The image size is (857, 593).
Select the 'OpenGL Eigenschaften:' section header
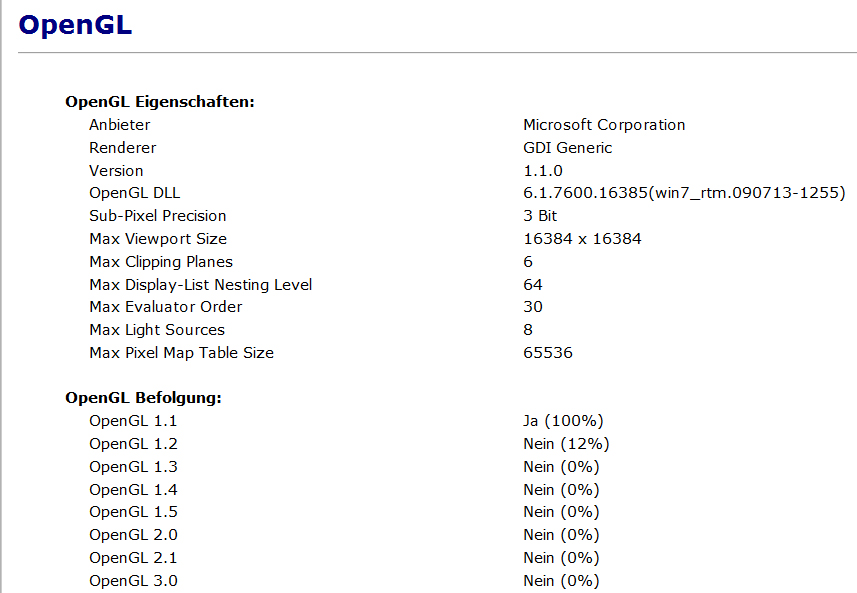click(160, 102)
